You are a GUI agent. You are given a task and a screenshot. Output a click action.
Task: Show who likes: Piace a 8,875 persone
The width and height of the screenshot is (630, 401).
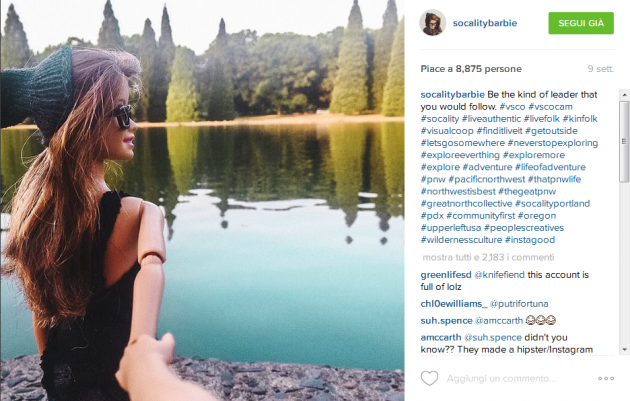[471, 69]
